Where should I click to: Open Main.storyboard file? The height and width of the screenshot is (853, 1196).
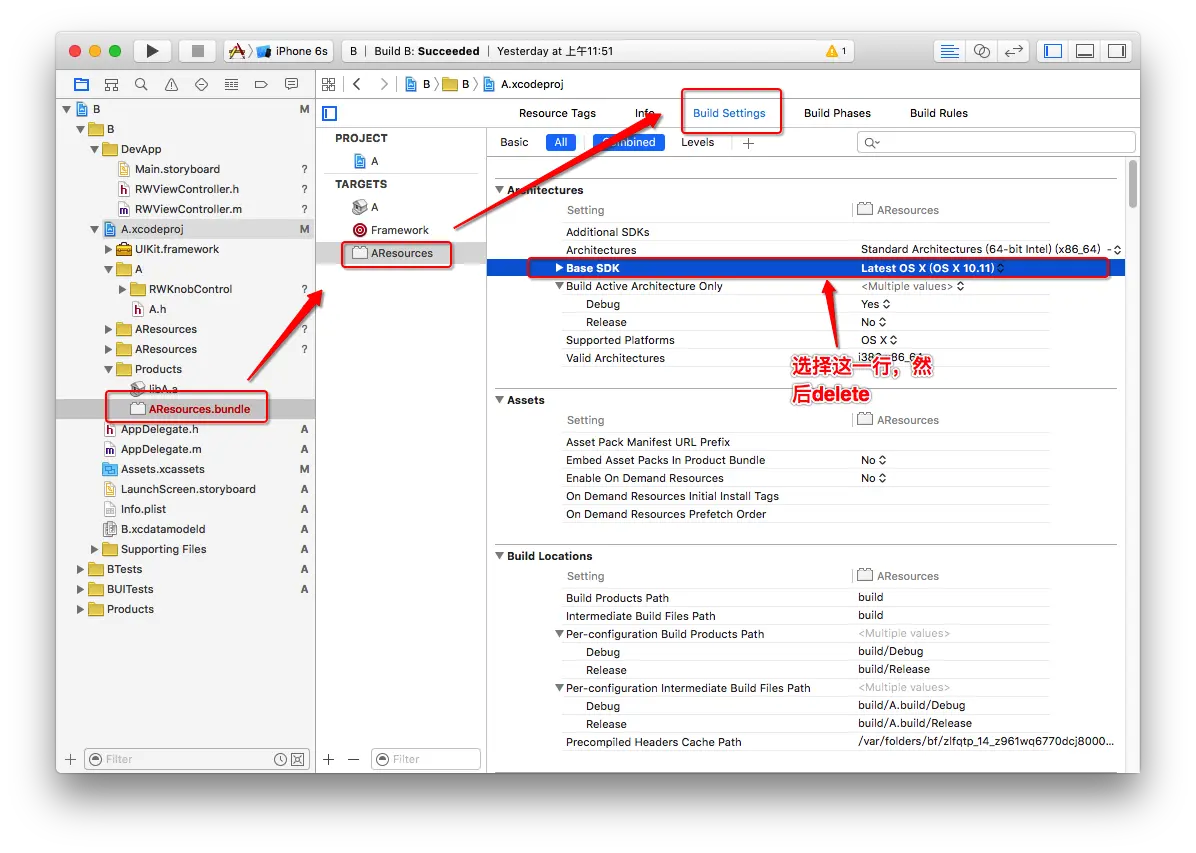[177, 169]
